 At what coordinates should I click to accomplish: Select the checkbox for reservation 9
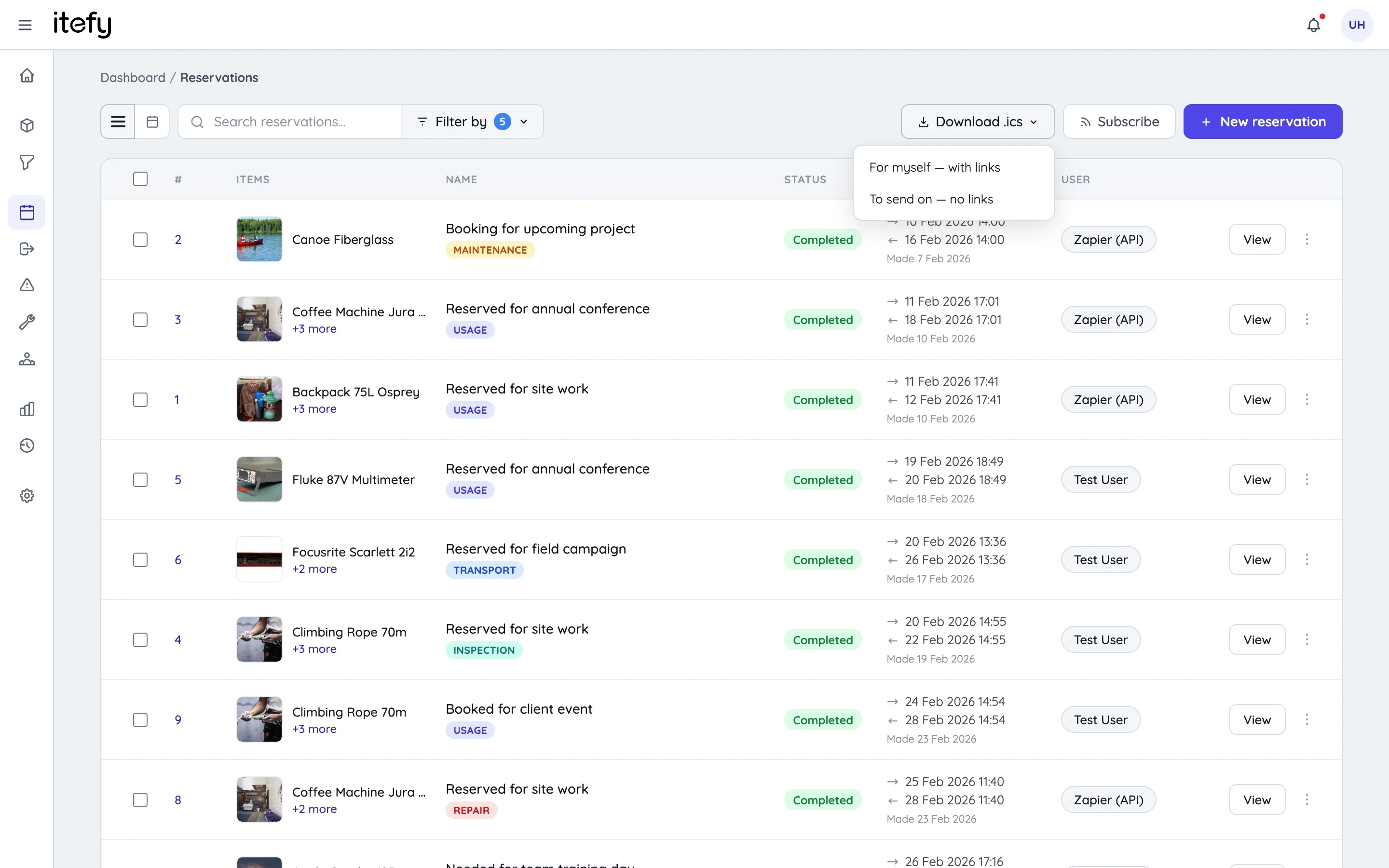(140, 720)
